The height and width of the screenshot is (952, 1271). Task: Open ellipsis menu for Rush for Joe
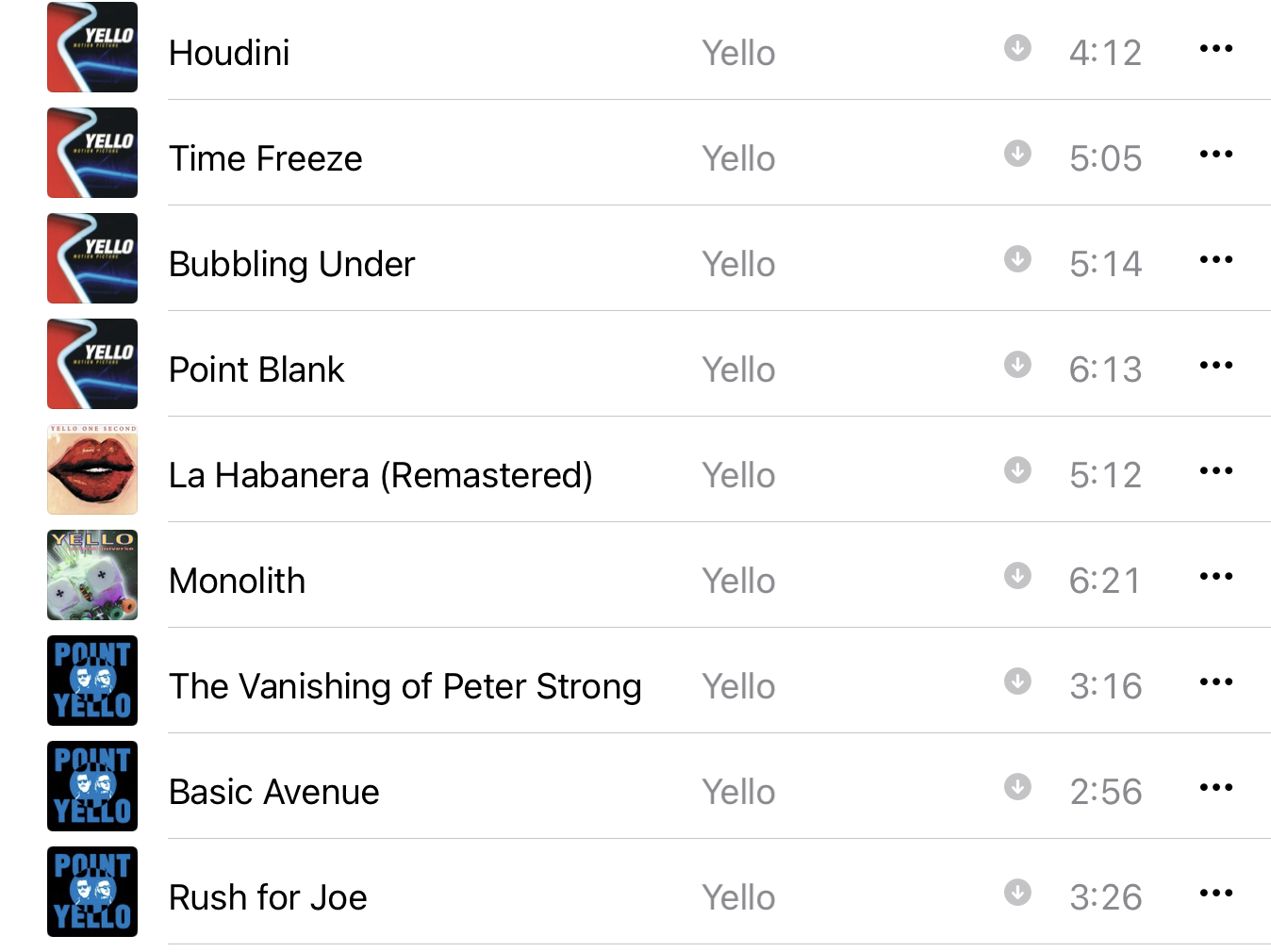coord(1215,893)
